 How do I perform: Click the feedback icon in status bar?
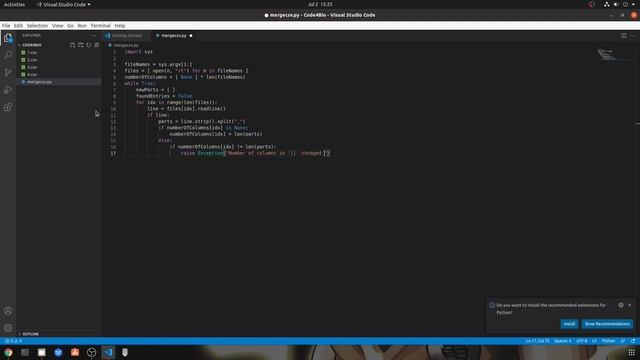coord(623,341)
